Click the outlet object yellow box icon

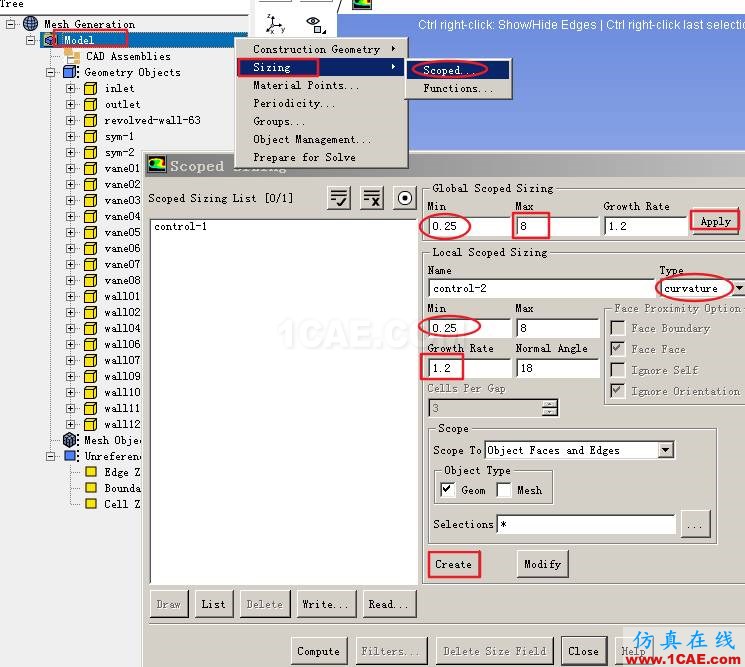90,105
